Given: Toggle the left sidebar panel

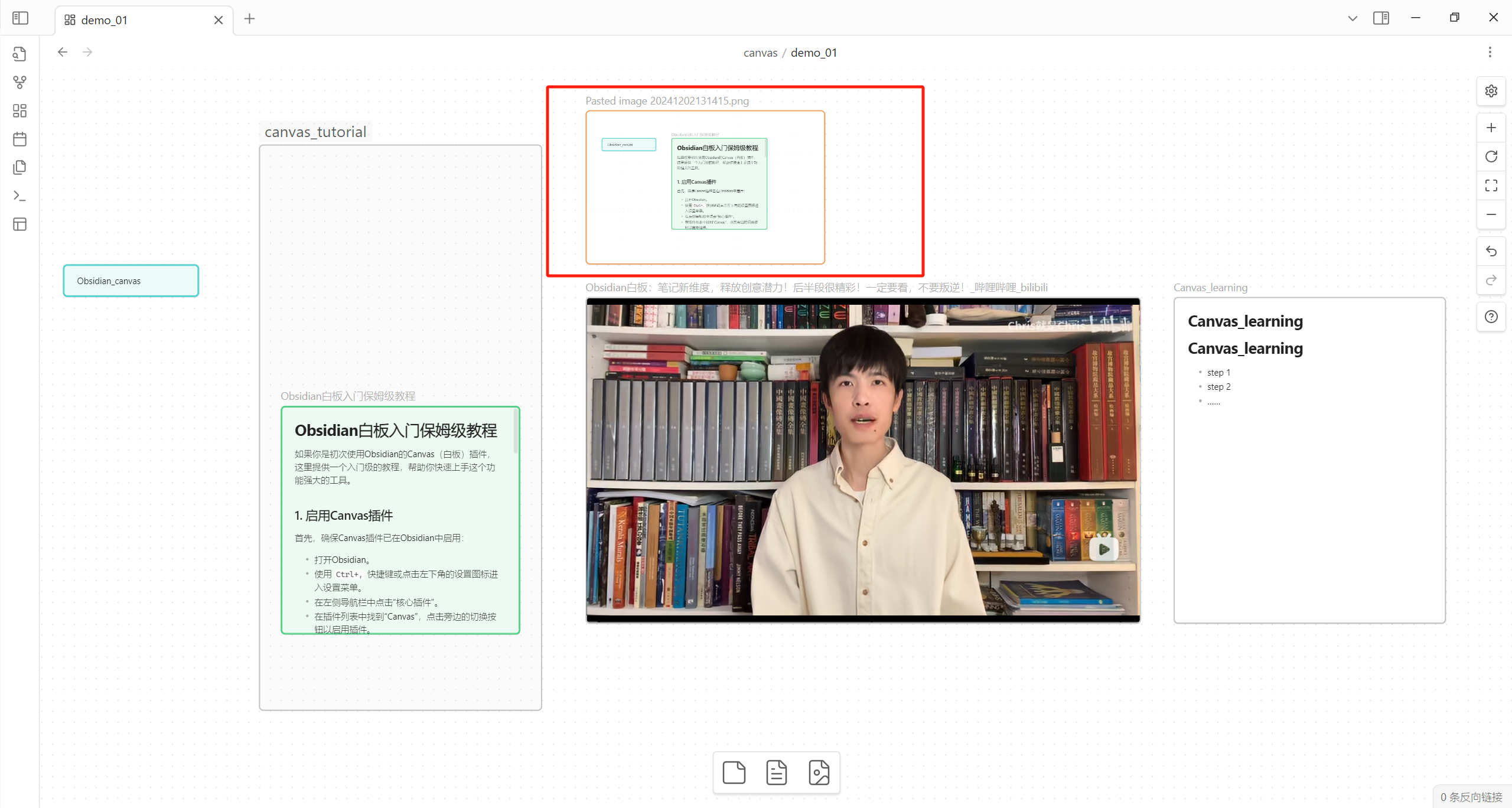Looking at the screenshot, I should [x=20, y=18].
